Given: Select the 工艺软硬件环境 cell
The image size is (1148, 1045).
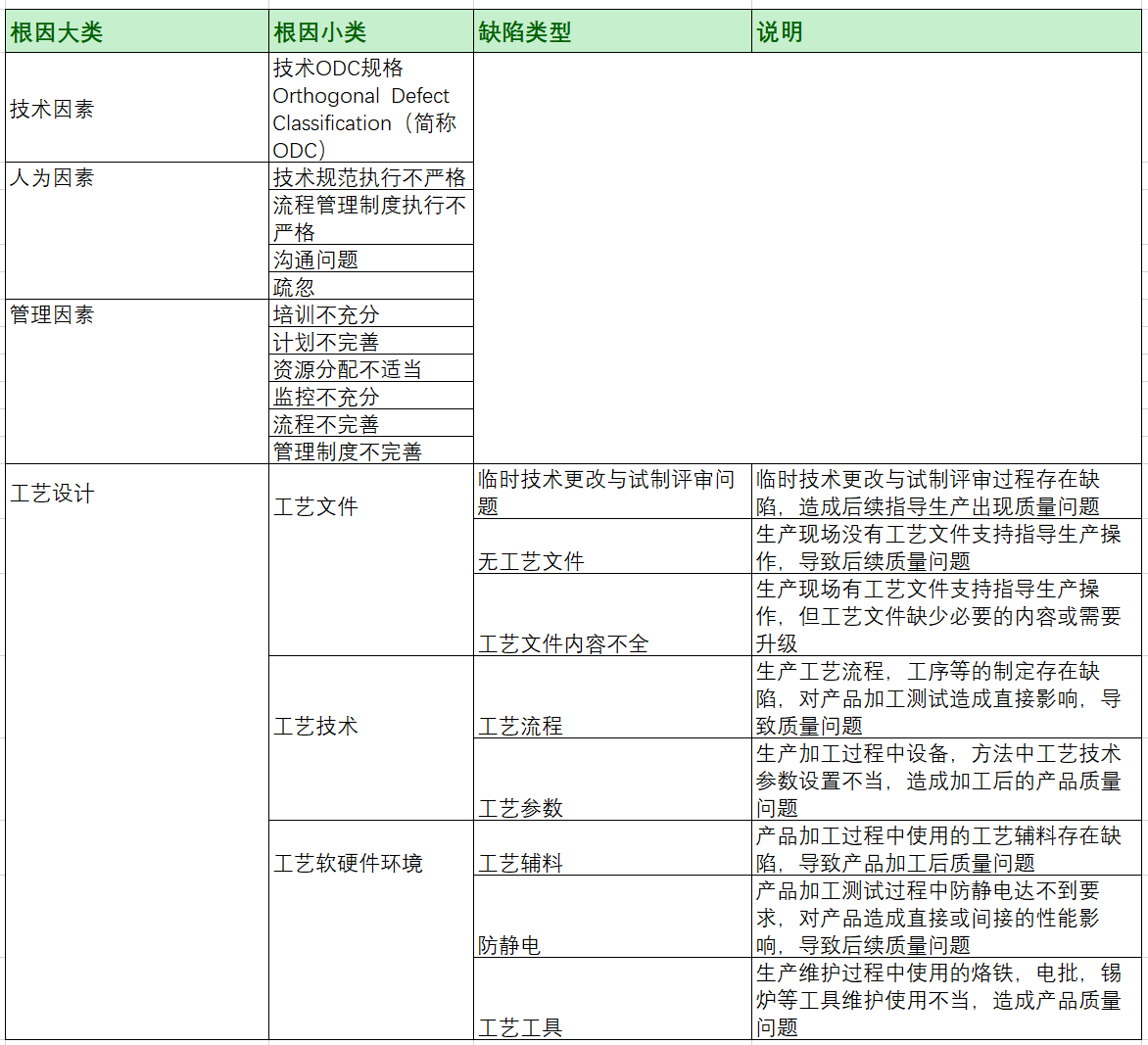Looking at the screenshot, I should [371, 930].
